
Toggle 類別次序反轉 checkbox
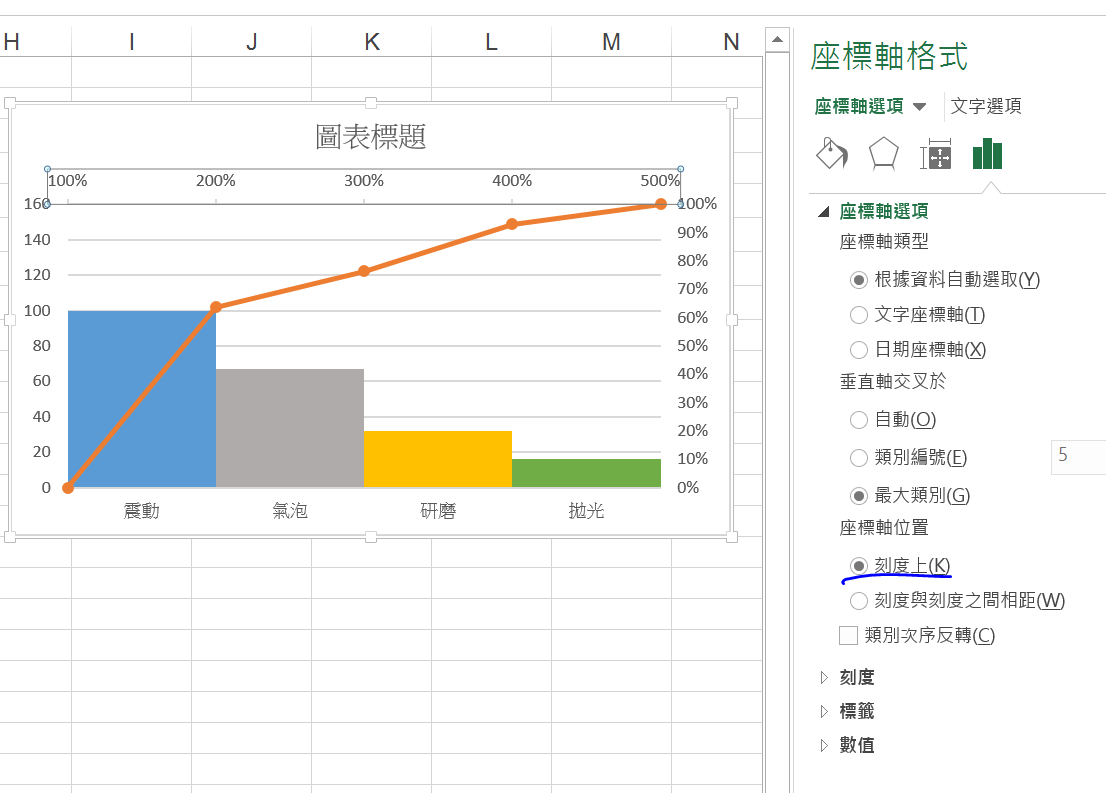point(849,636)
